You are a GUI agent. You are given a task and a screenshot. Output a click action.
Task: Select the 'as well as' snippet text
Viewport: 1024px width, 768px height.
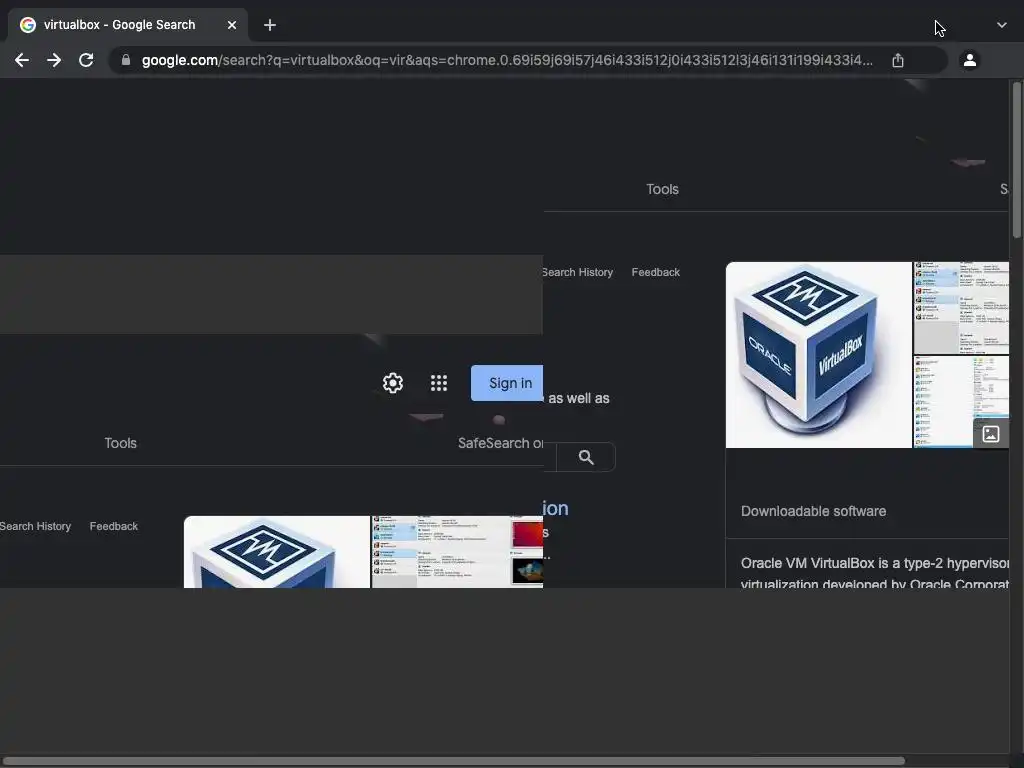tap(579, 398)
